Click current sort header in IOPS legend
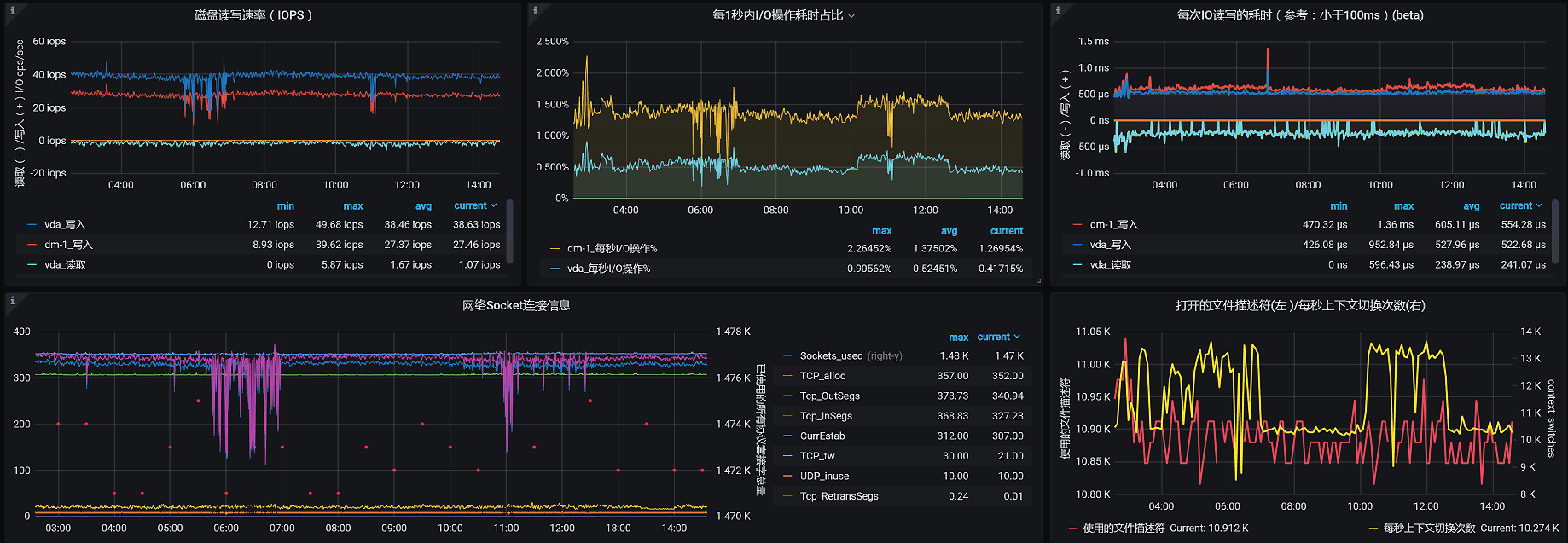This screenshot has width=1568, height=543. (474, 206)
